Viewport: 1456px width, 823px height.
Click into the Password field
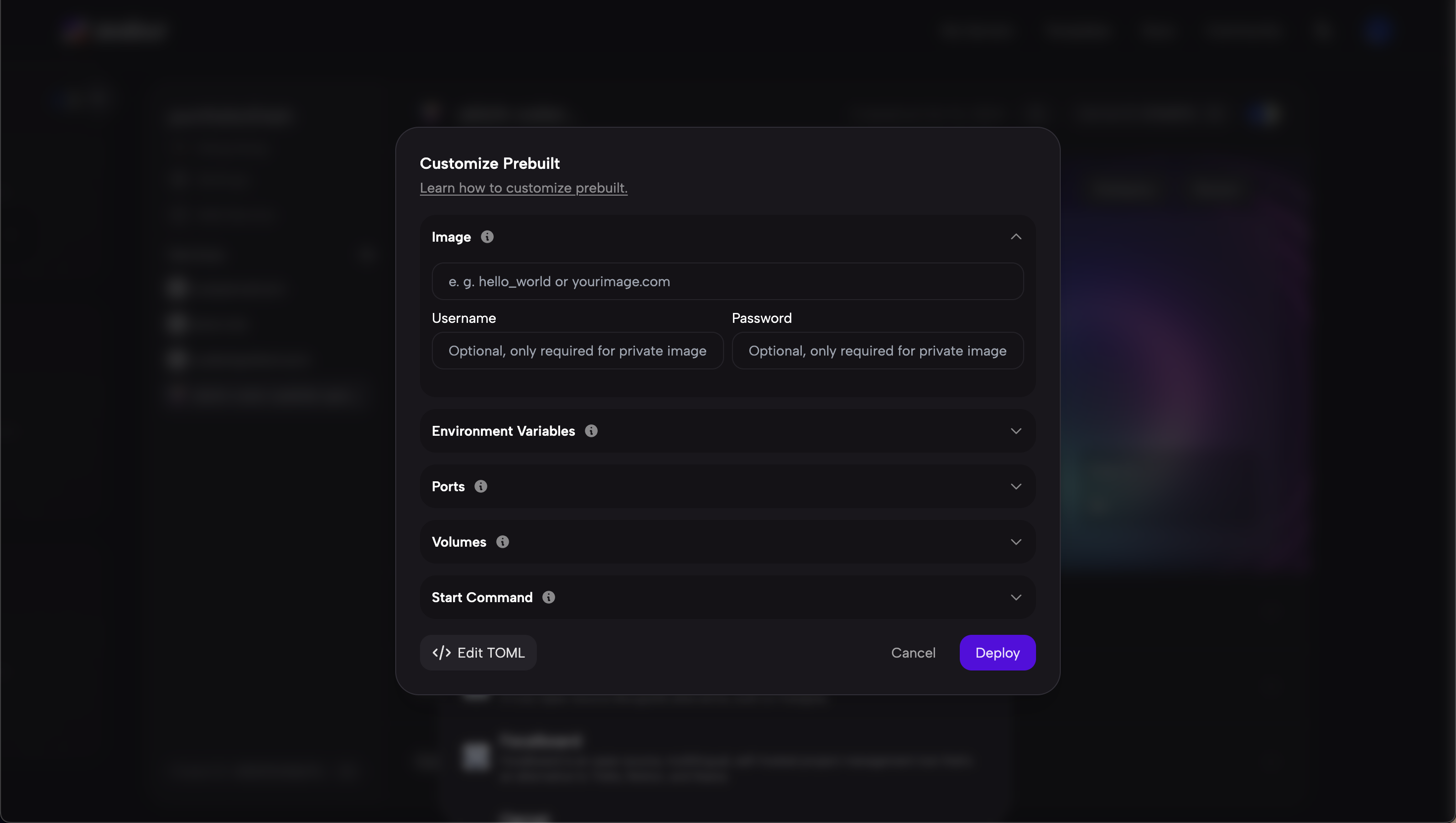click(x=878, y=351)
